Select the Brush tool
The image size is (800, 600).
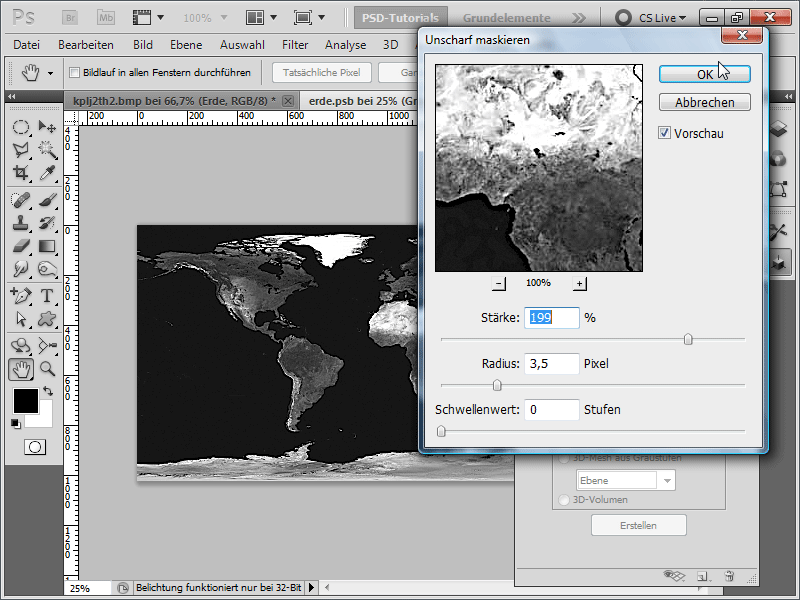tap(47, 199)
